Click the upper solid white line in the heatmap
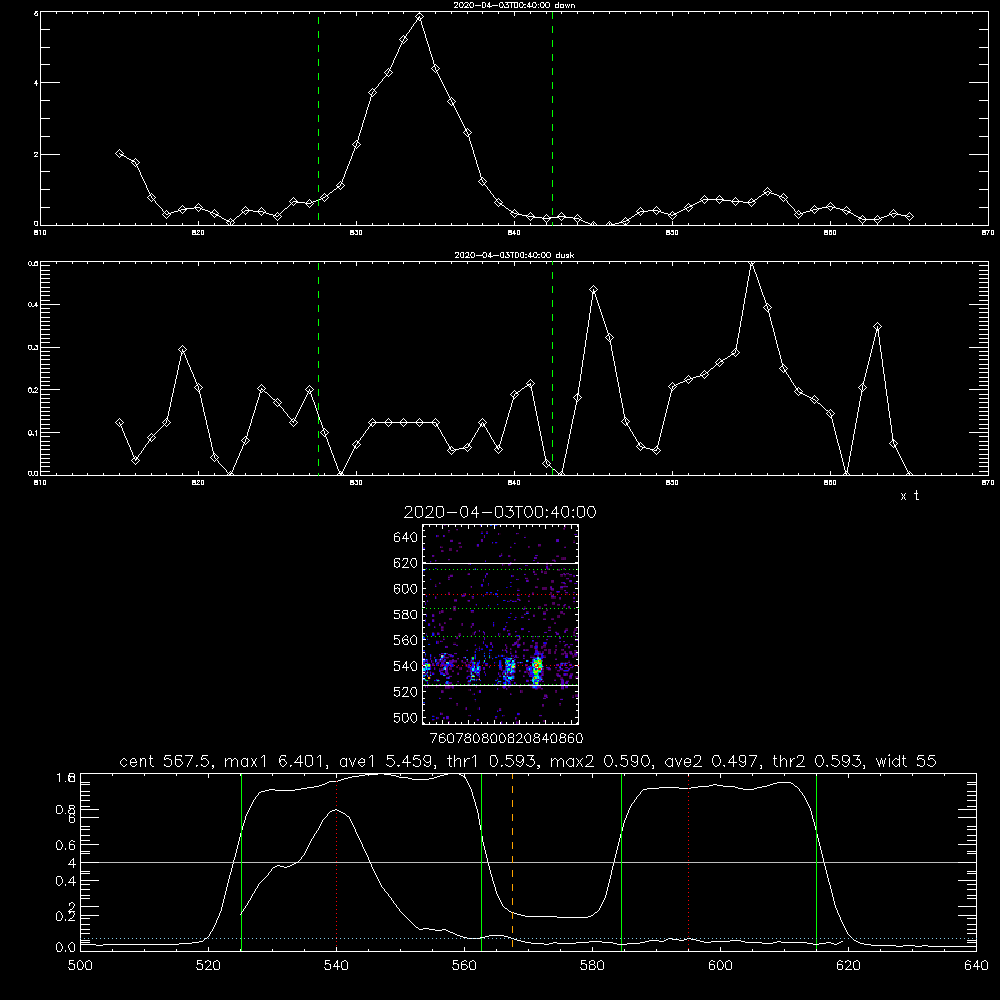The image size is (1000, 1000). tap(500, 563)
